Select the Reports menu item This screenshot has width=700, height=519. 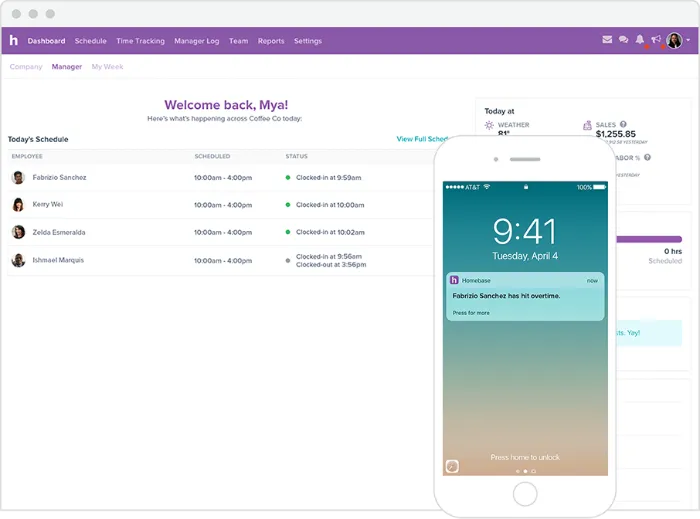click(271, 41)
